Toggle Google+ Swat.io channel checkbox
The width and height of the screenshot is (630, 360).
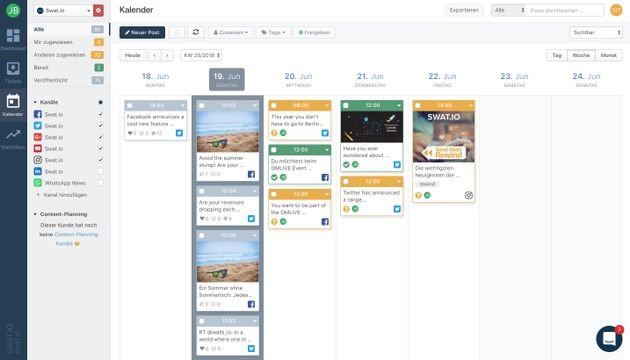[x=100, y=137]
